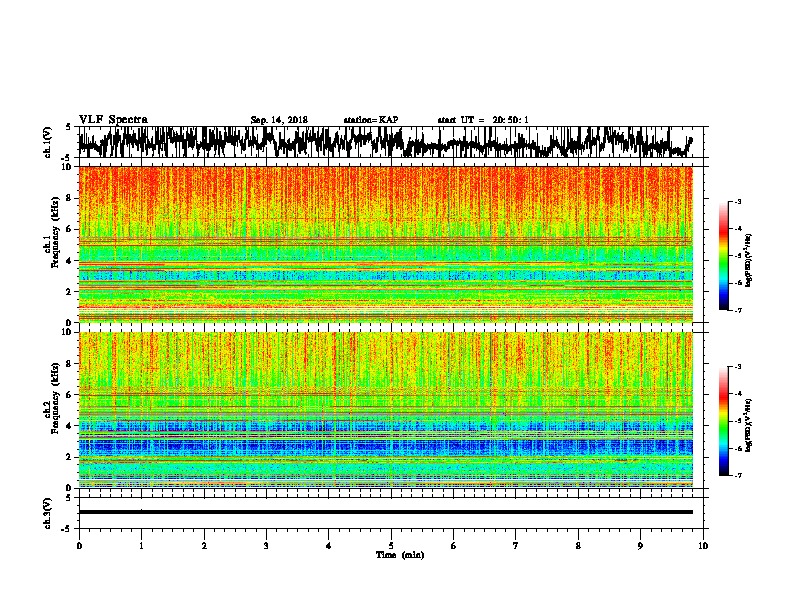Click the "1" tick on the time axis
The image size is (792, 612).
(141, 546)
